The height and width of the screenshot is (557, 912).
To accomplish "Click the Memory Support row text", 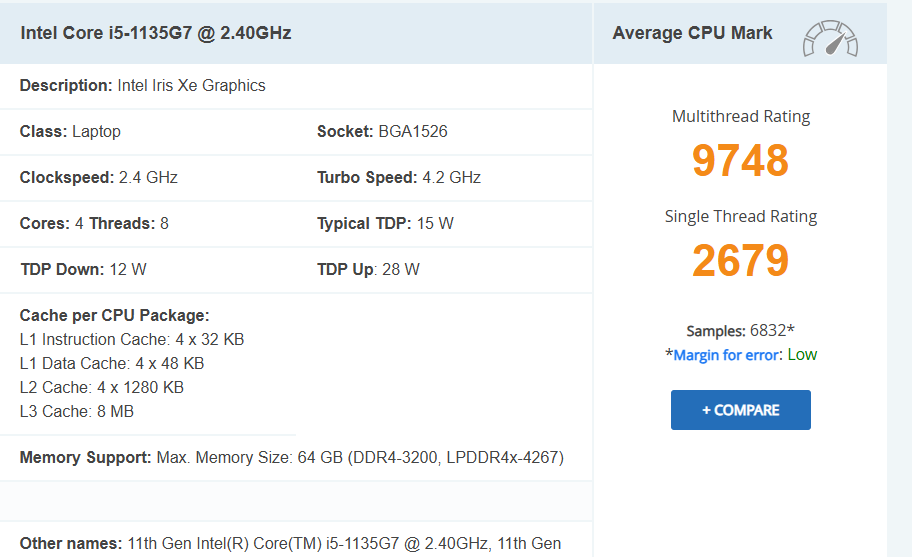I will 291,458.
